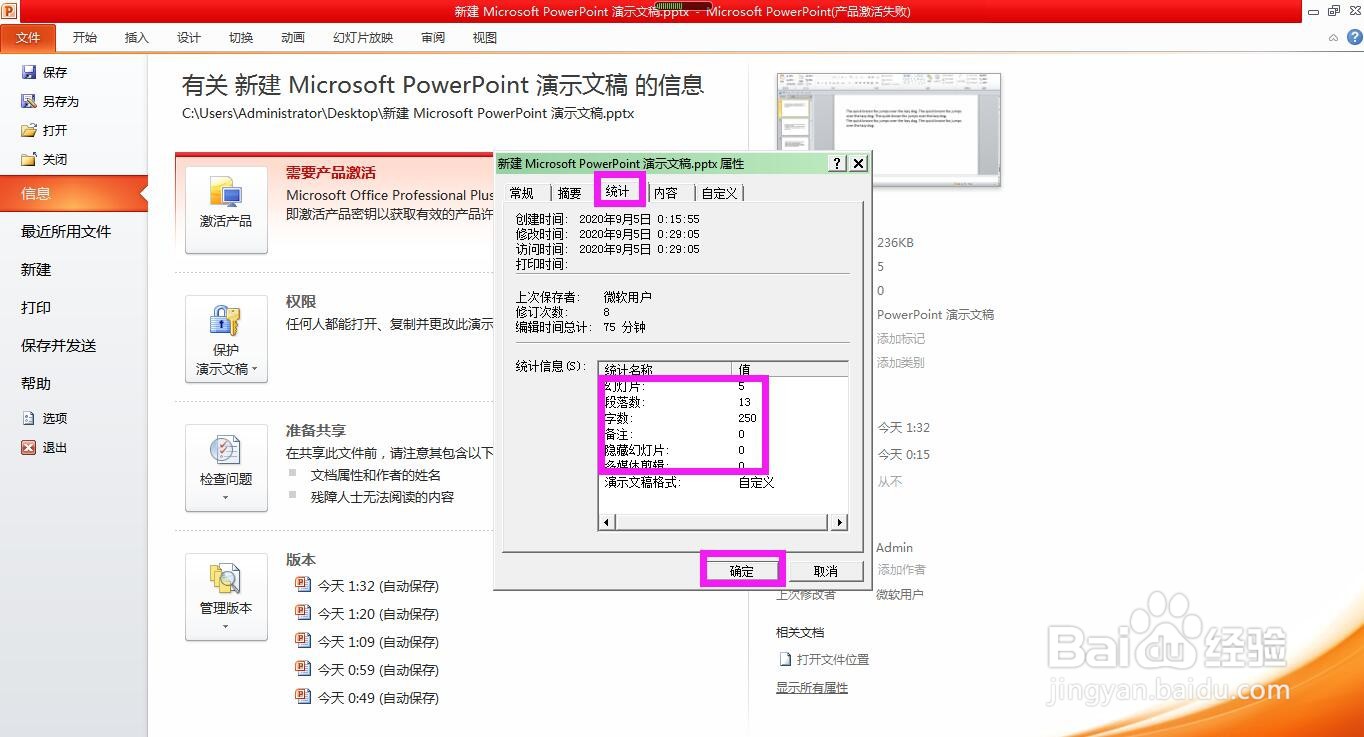1364x737 pixels.
Task: Click the 添加类别 (Add category) field
Action: click(901, 363)
